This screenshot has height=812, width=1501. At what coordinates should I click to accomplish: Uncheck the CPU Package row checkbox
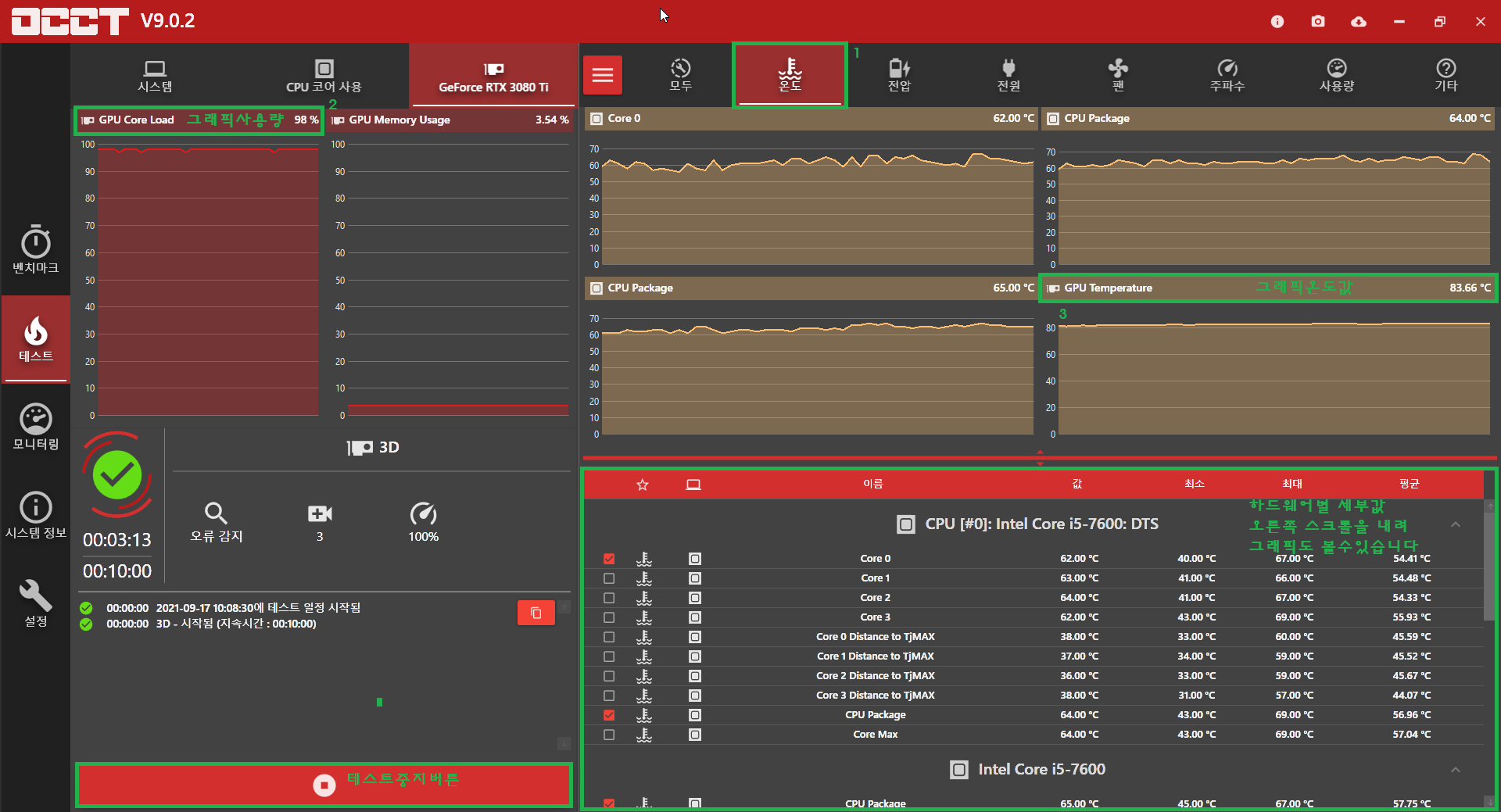pyautogui.click(x=609, y=715)
